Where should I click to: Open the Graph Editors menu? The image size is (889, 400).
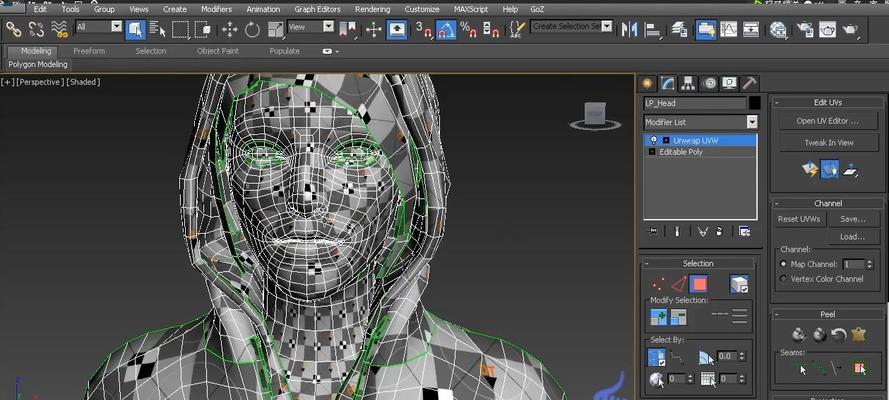point(318,9)
